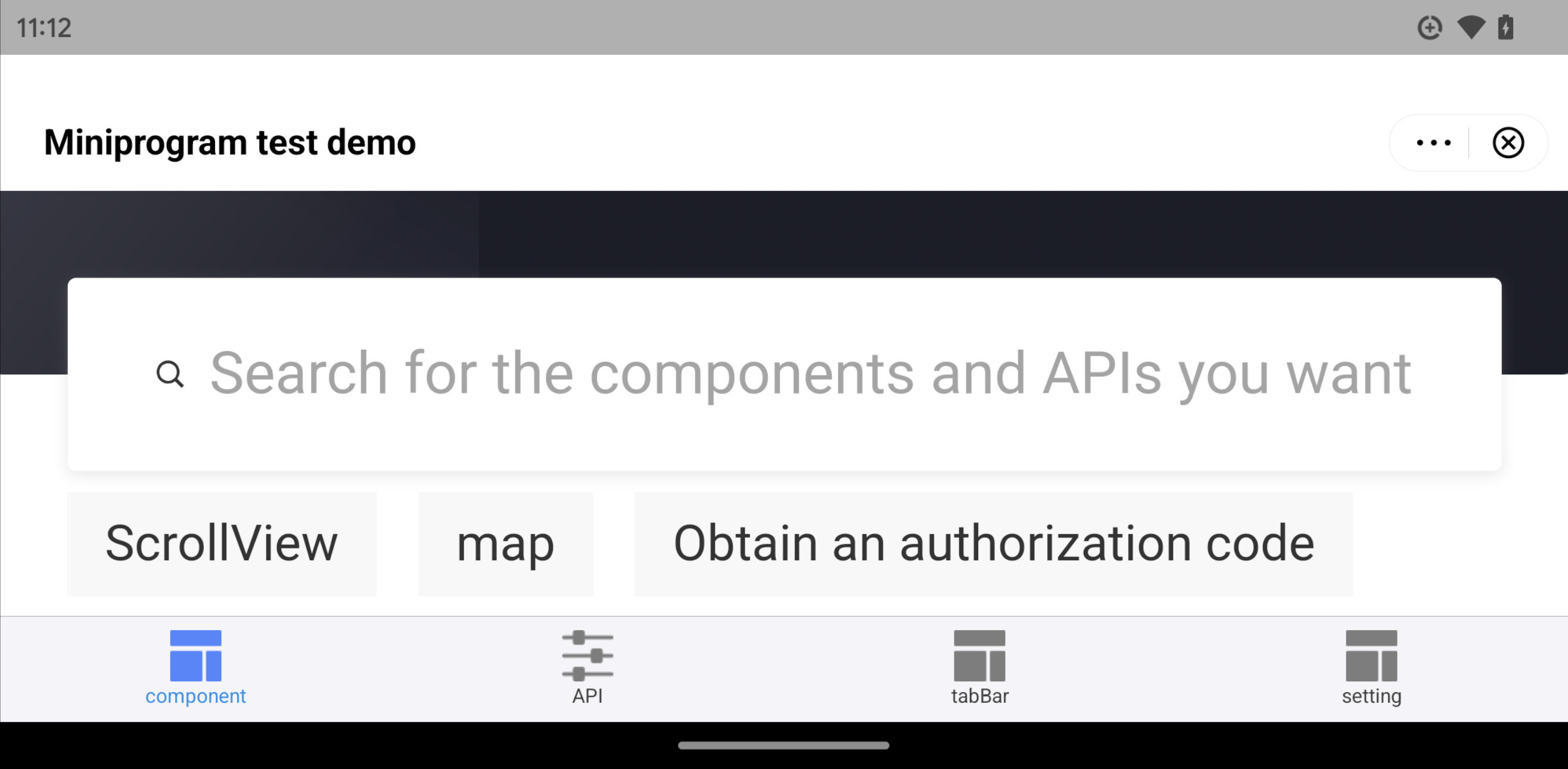
Task: Tap the circular plus status bar icon
Action: 1429,27
